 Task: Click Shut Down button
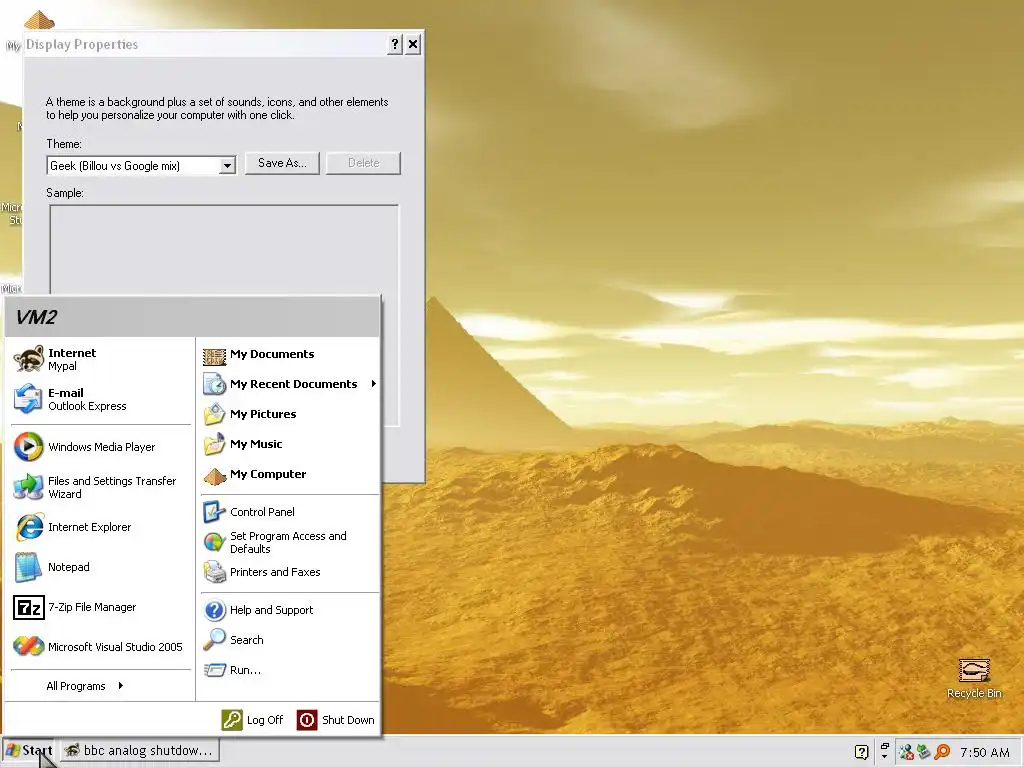point(336,720)
